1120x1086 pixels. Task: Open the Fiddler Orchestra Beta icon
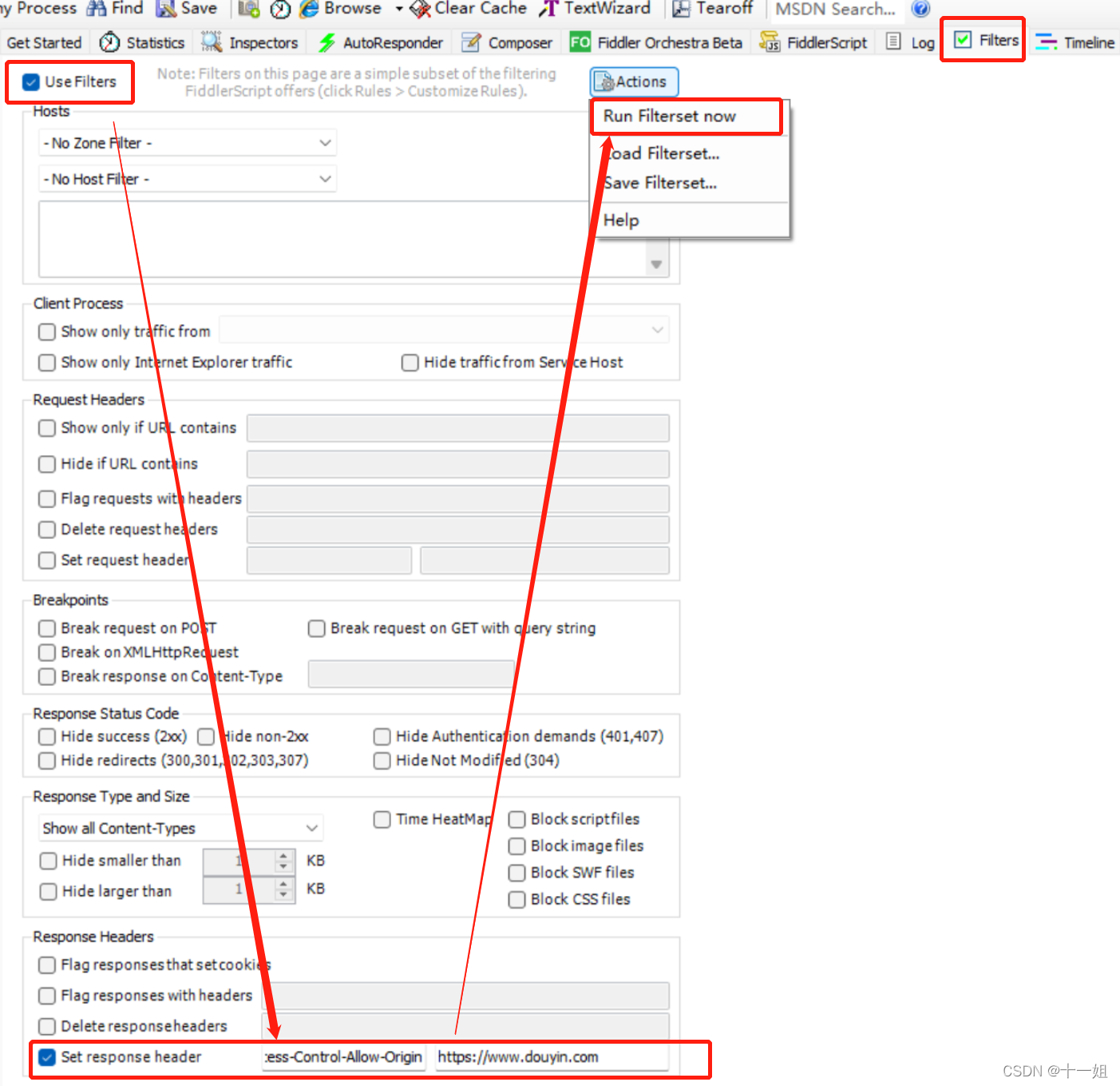point(580,42)
